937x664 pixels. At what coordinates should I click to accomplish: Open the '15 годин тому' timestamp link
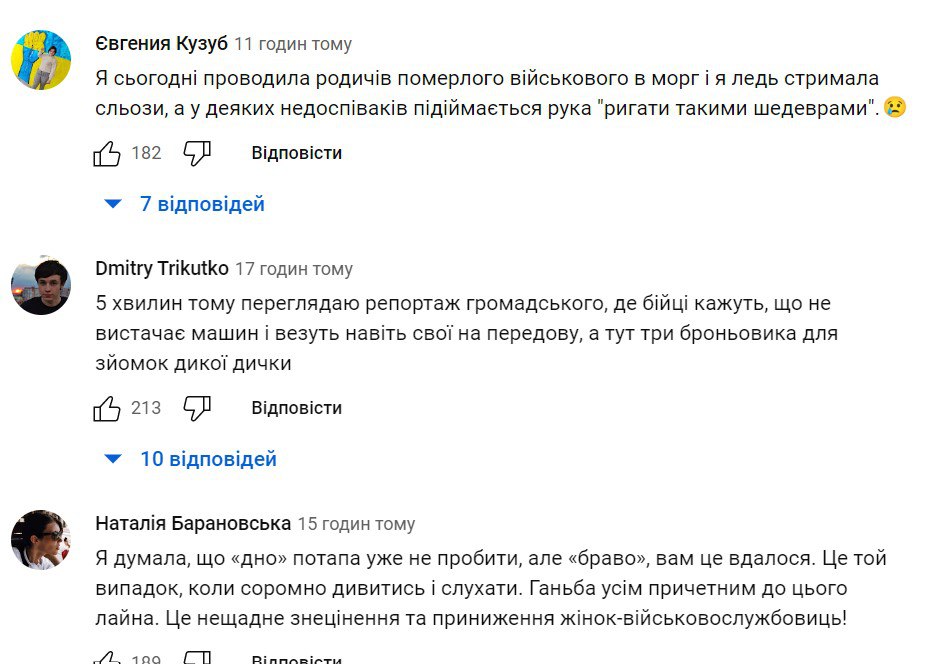(356, 524)
